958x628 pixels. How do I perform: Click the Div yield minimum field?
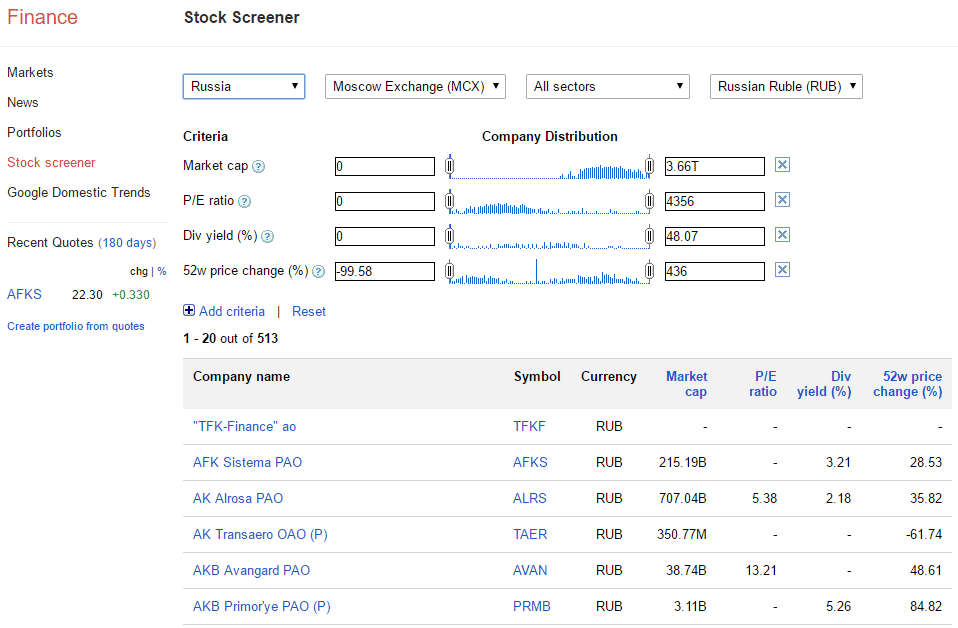[x=385, y=236]
